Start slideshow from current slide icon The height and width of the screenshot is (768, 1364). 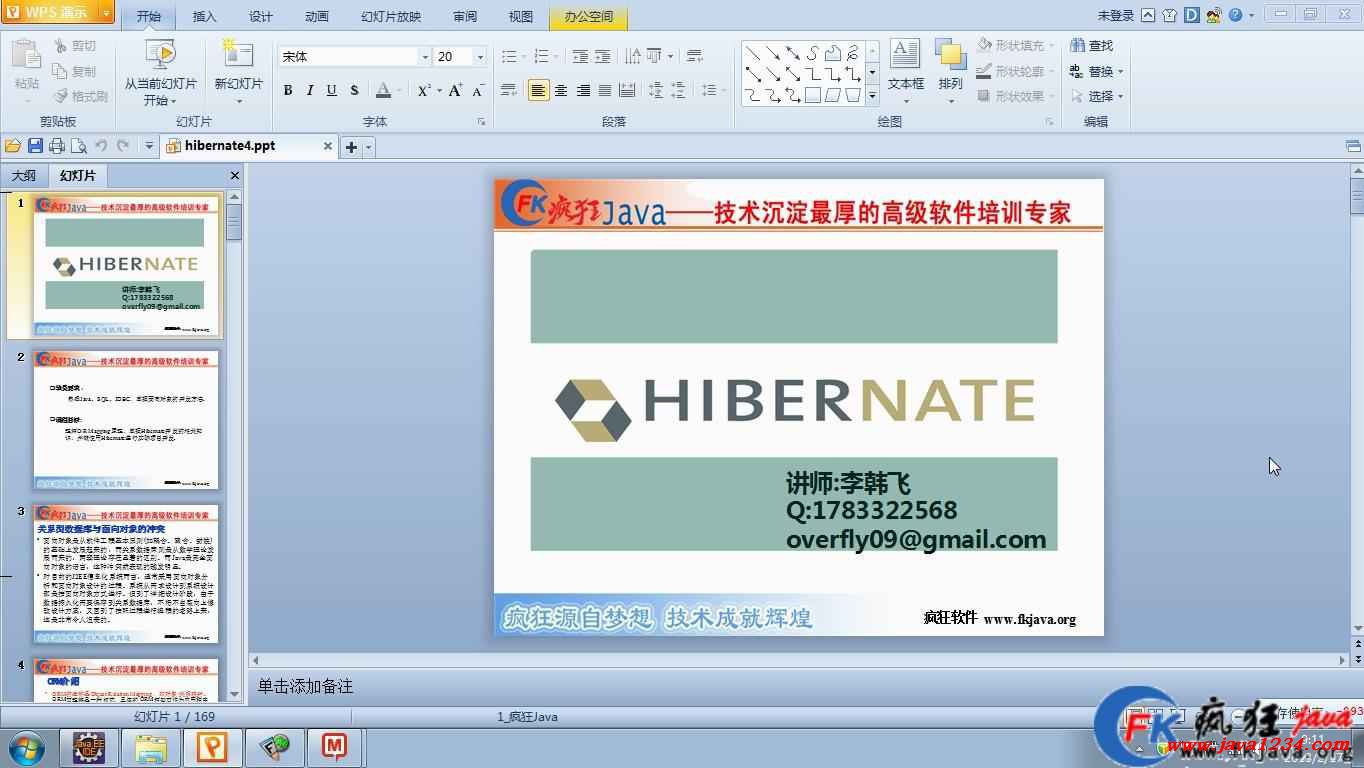[160, 54]
